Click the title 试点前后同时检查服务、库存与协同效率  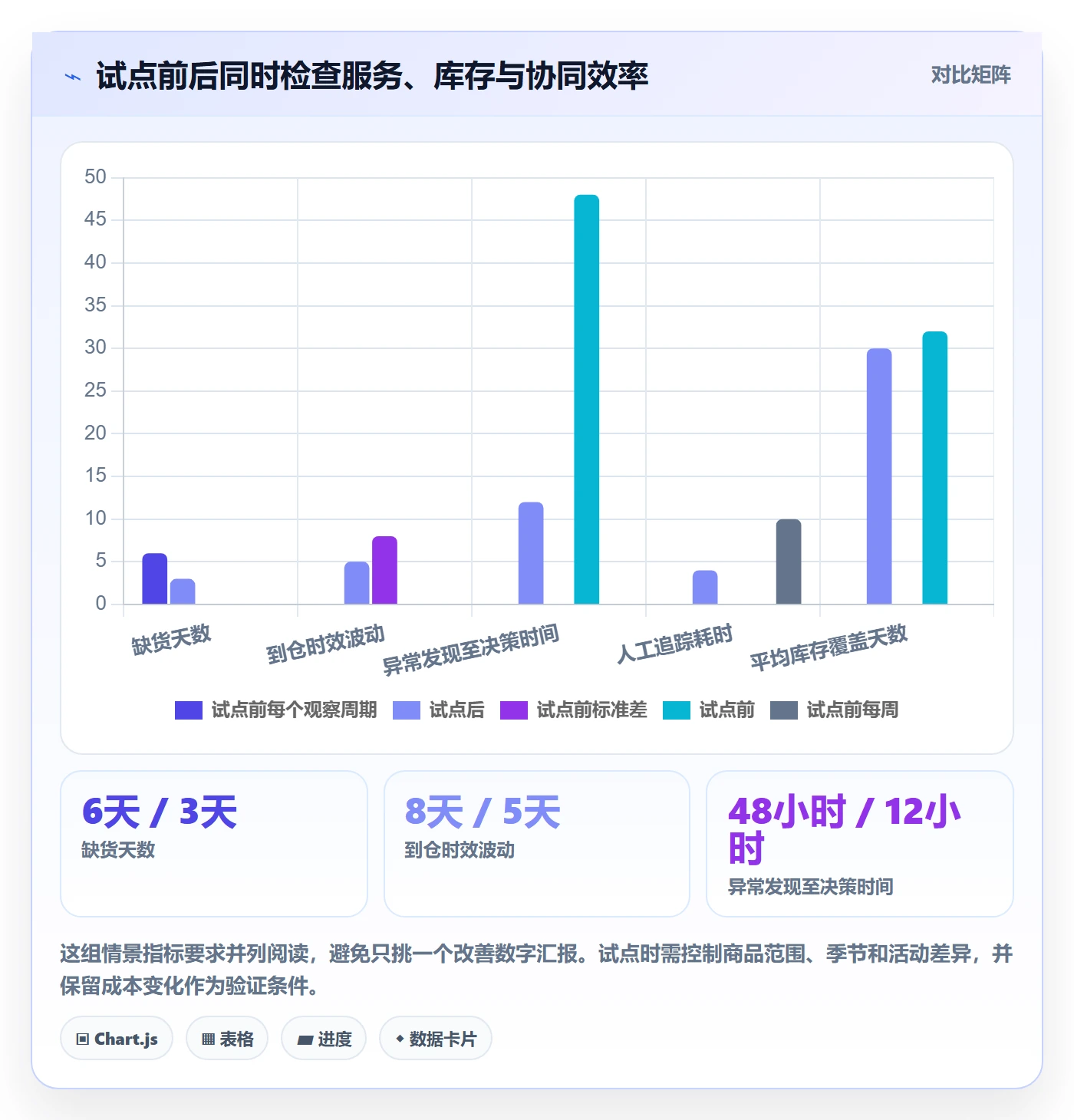(x=372, y=76)
